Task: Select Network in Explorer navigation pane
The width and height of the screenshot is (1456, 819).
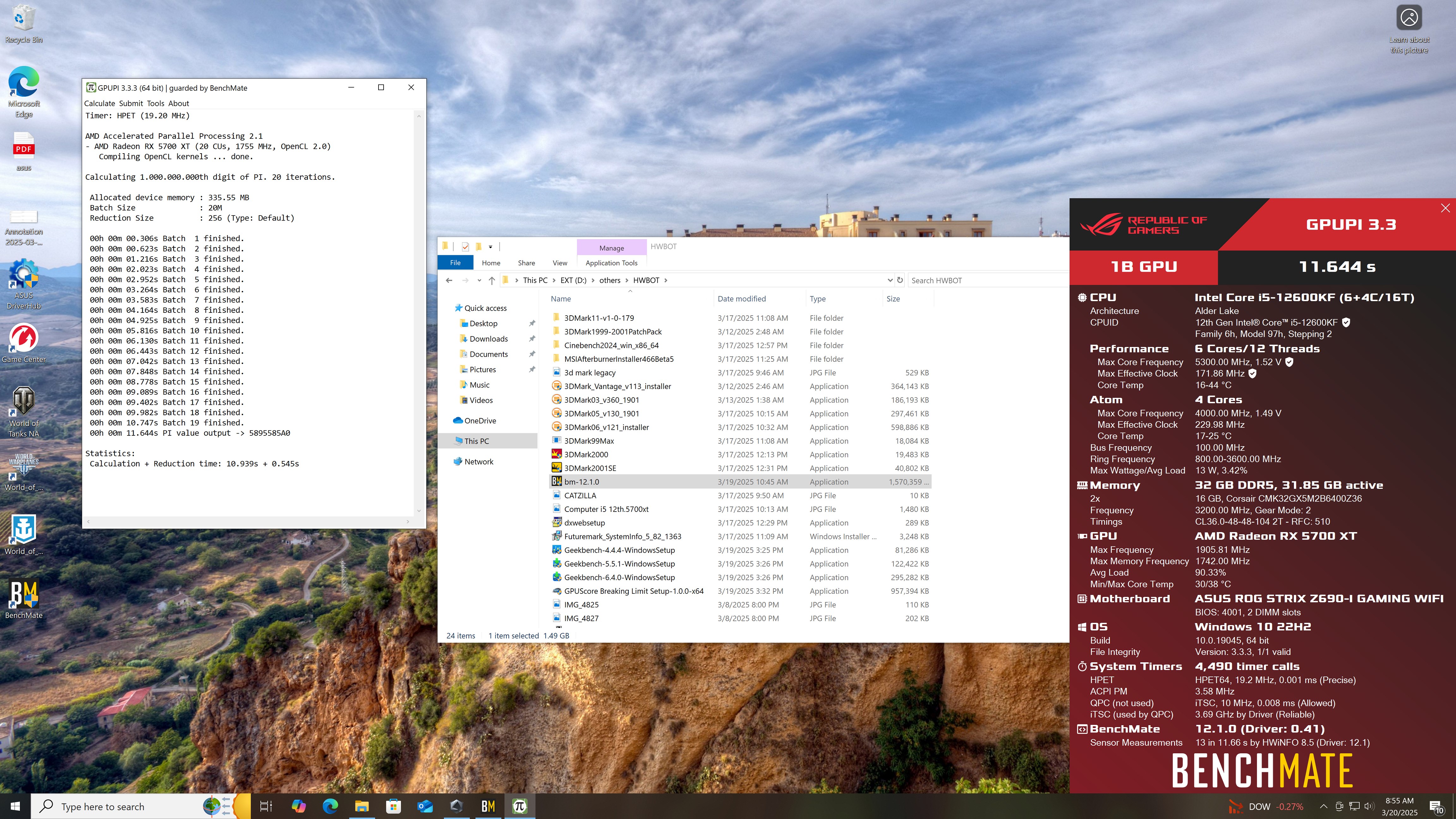Action: pyautogui.click(x=479, y=462)
